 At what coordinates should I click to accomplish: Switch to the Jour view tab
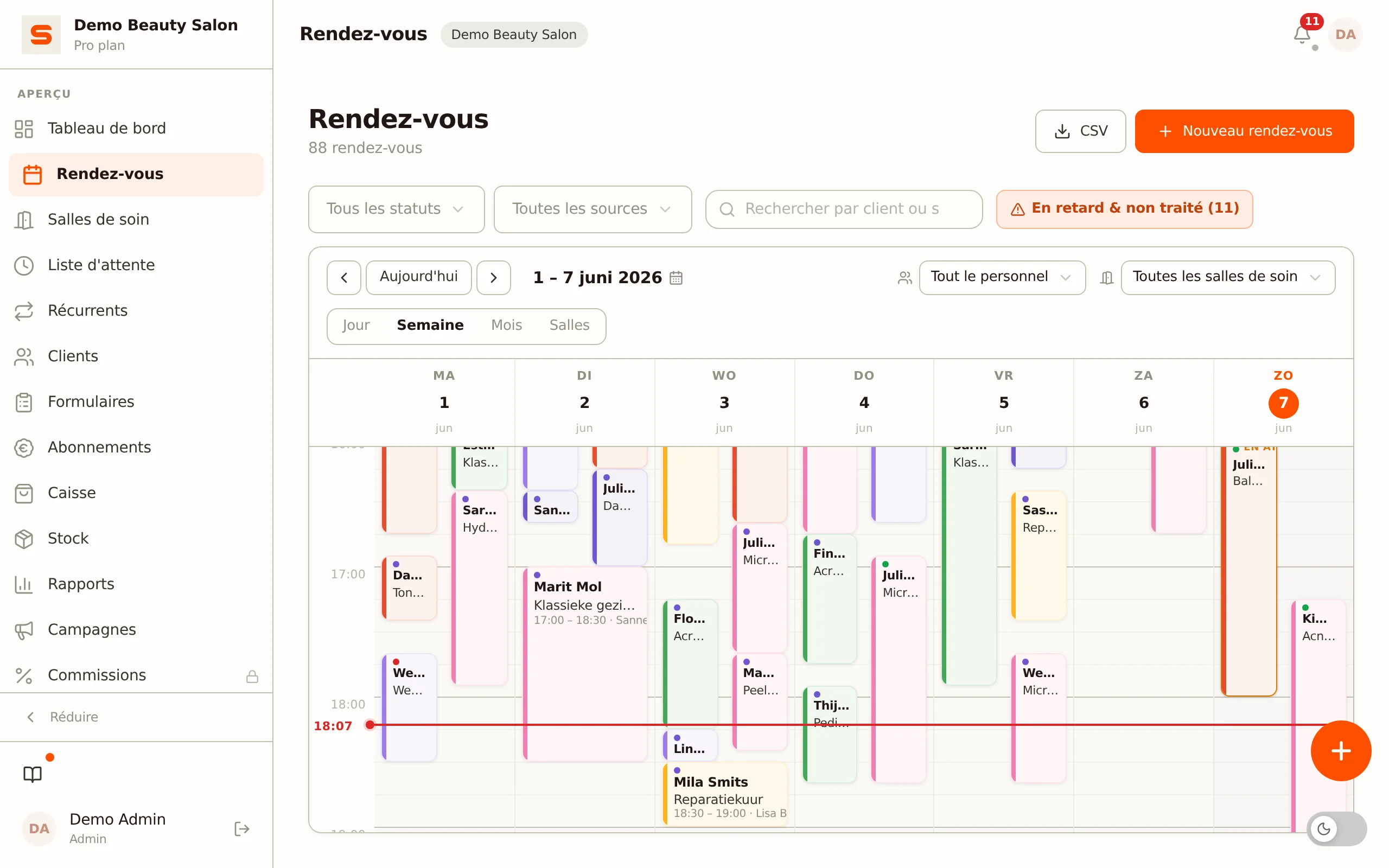[356, 325]
